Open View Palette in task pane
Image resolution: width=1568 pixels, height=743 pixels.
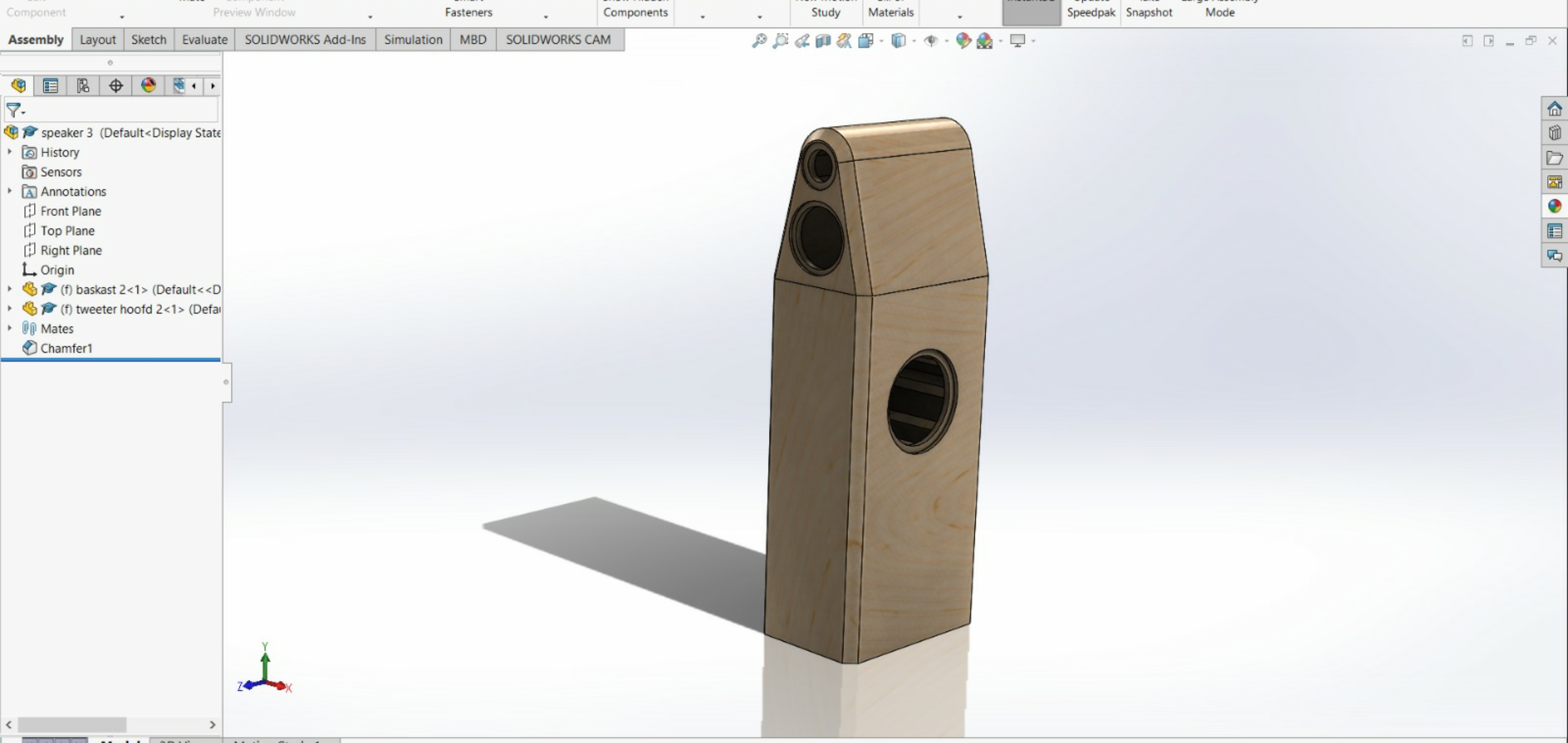tap(1555, 182)
